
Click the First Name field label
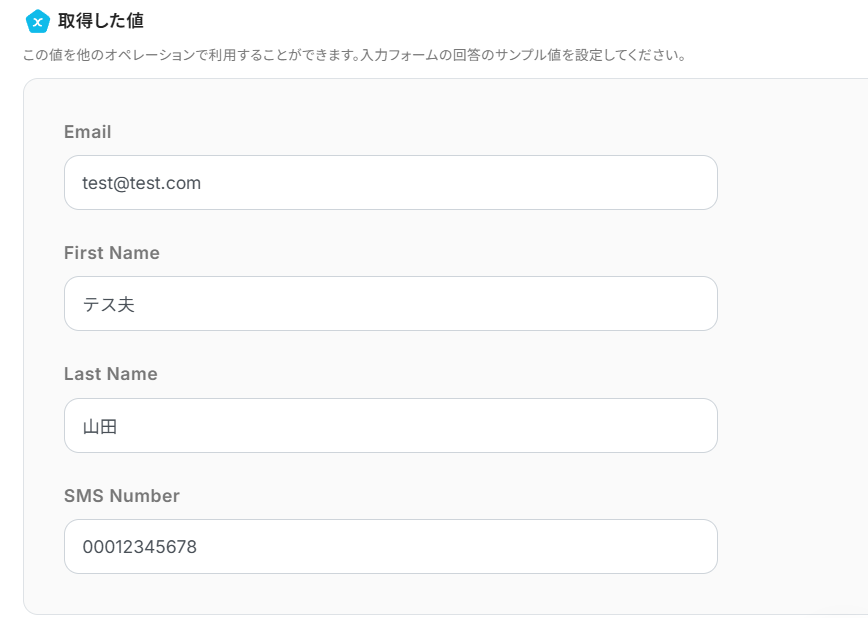click(111, 253)
